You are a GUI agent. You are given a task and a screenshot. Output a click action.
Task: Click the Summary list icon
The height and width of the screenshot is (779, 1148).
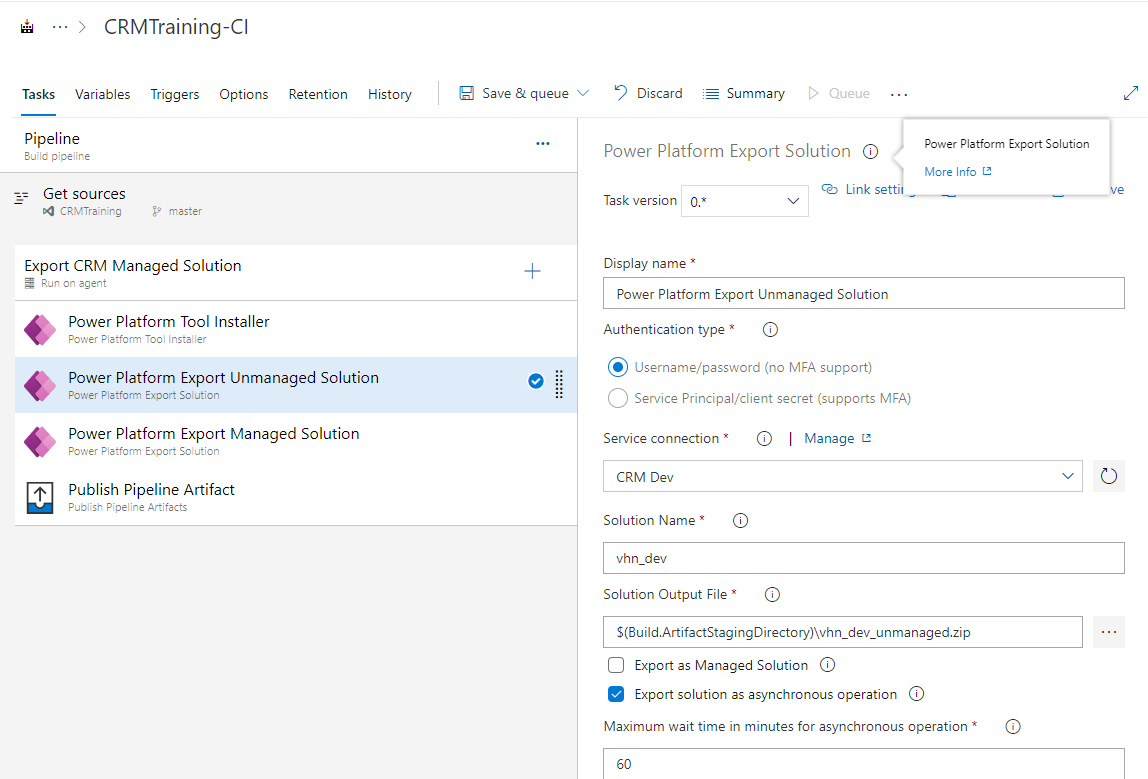[x=711, y=94]
